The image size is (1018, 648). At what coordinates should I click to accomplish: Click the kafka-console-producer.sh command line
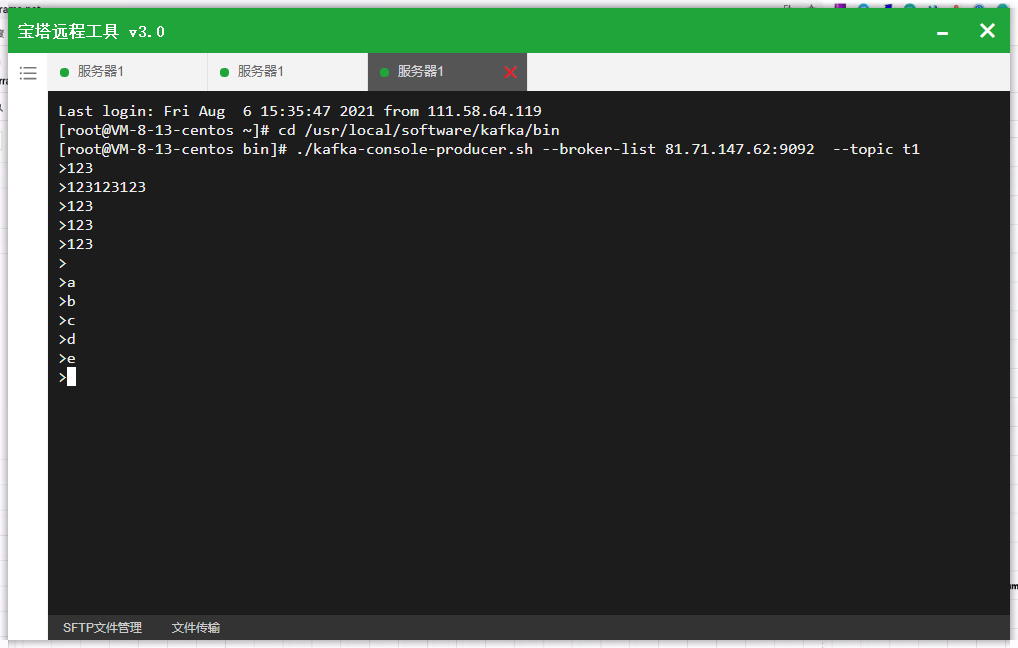coord(489,149)
